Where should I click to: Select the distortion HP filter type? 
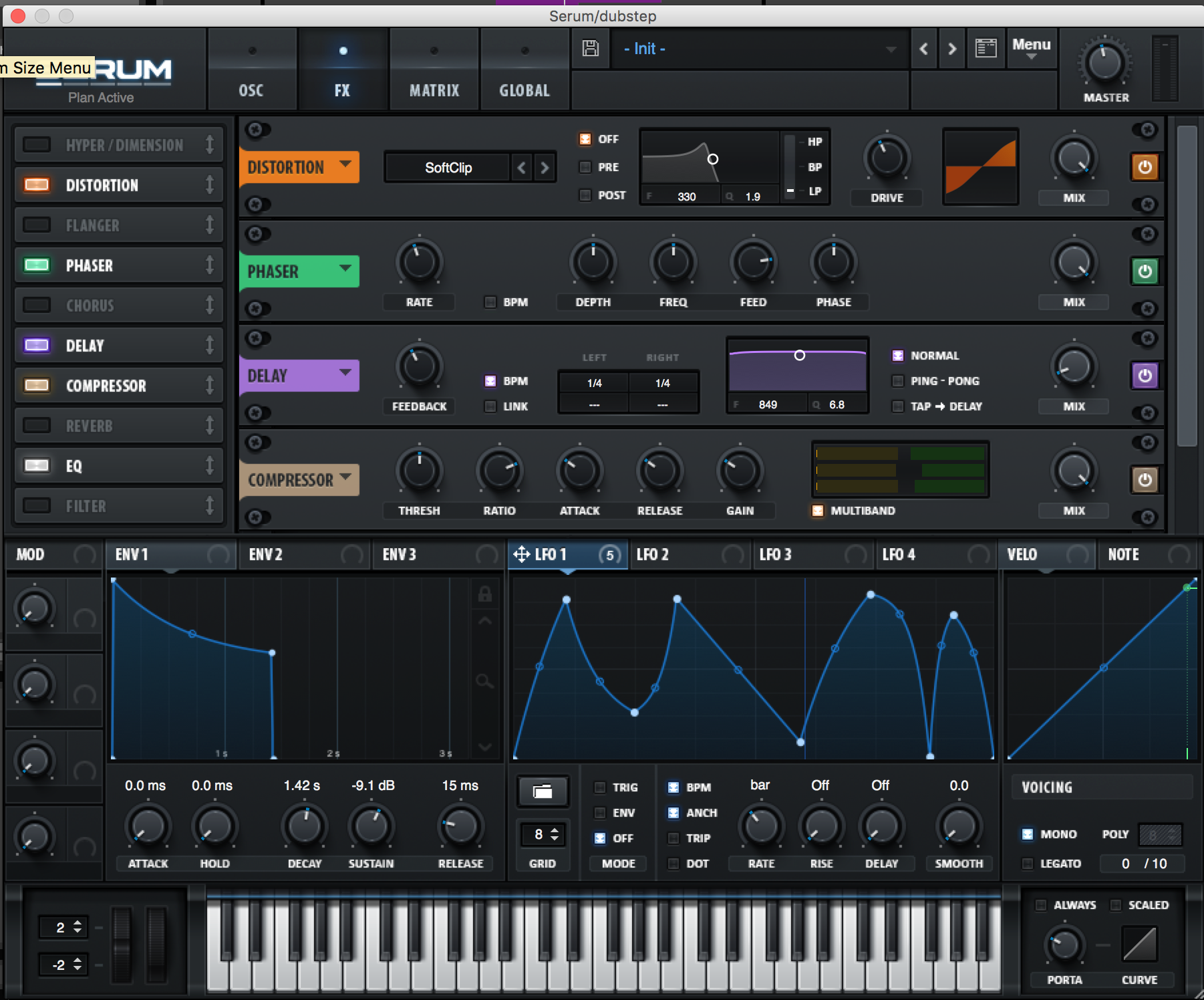814,142
